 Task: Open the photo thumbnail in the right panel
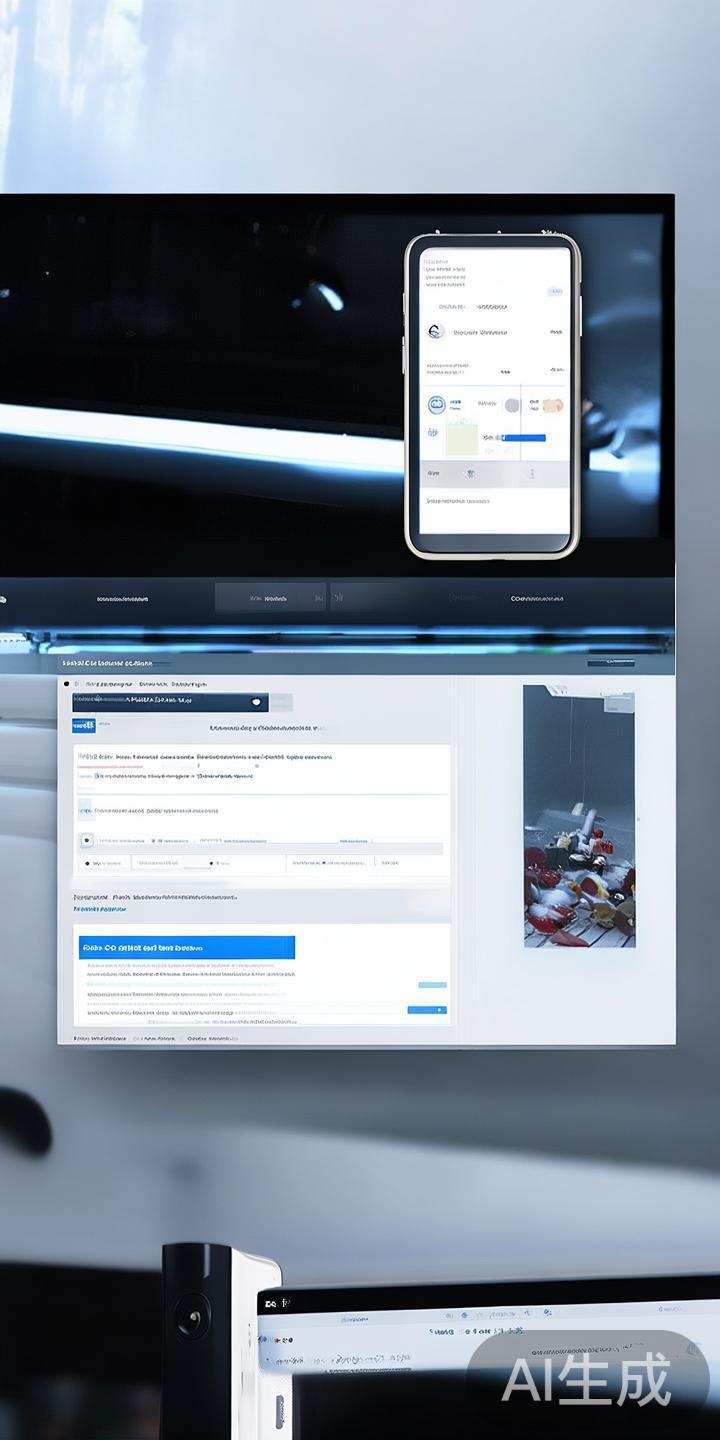[579, 816]
